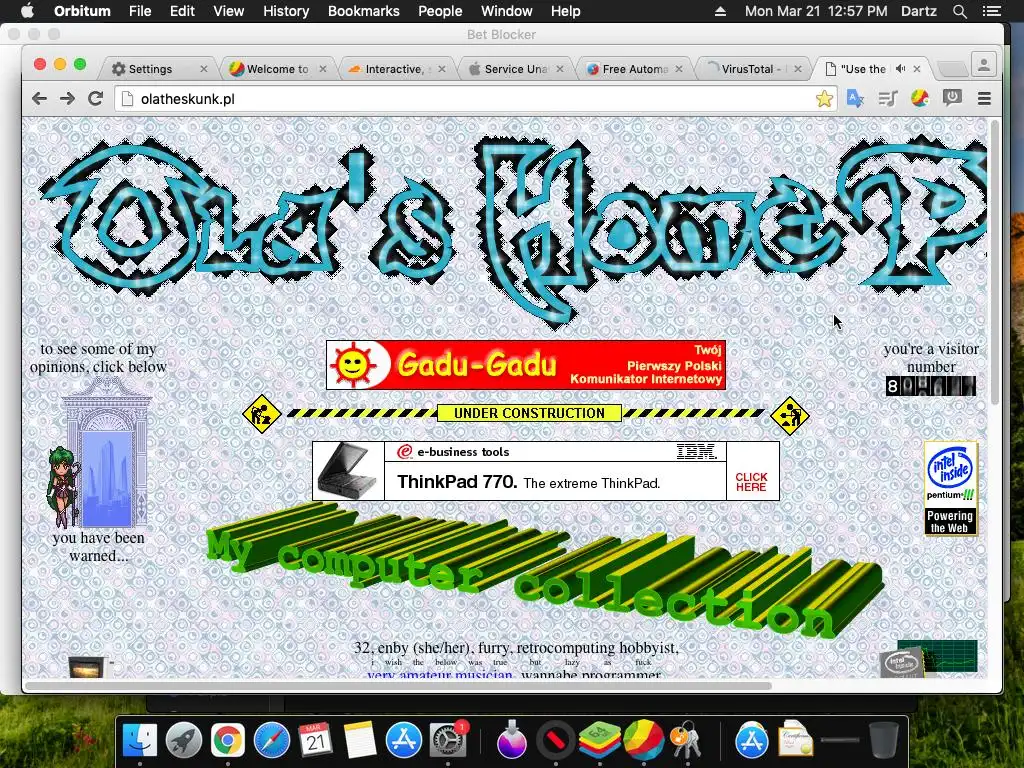Open the browser hamburger menu
This screenshot has height=768, width=1024.
984,99
